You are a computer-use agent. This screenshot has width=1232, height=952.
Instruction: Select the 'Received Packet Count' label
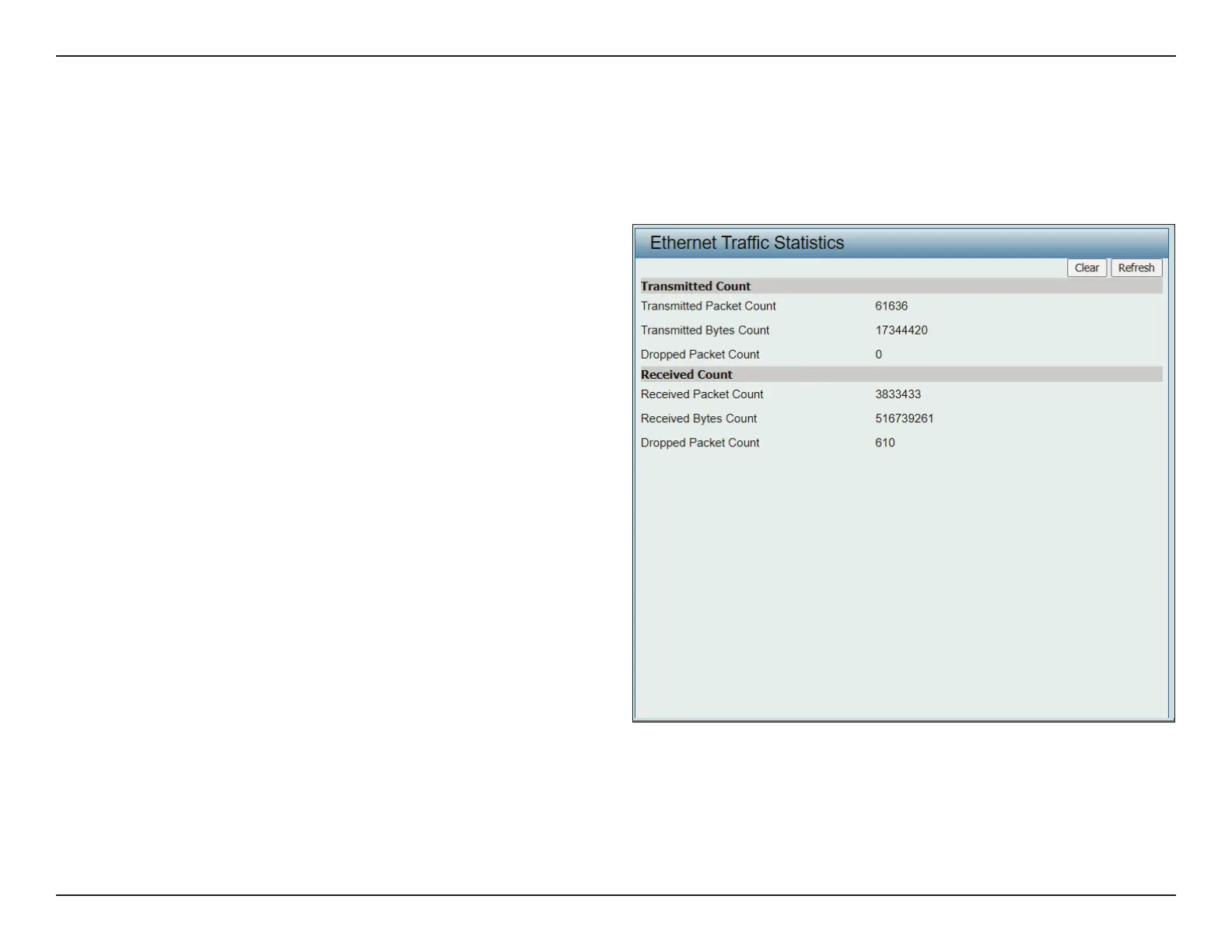click(x=702, y=394)
